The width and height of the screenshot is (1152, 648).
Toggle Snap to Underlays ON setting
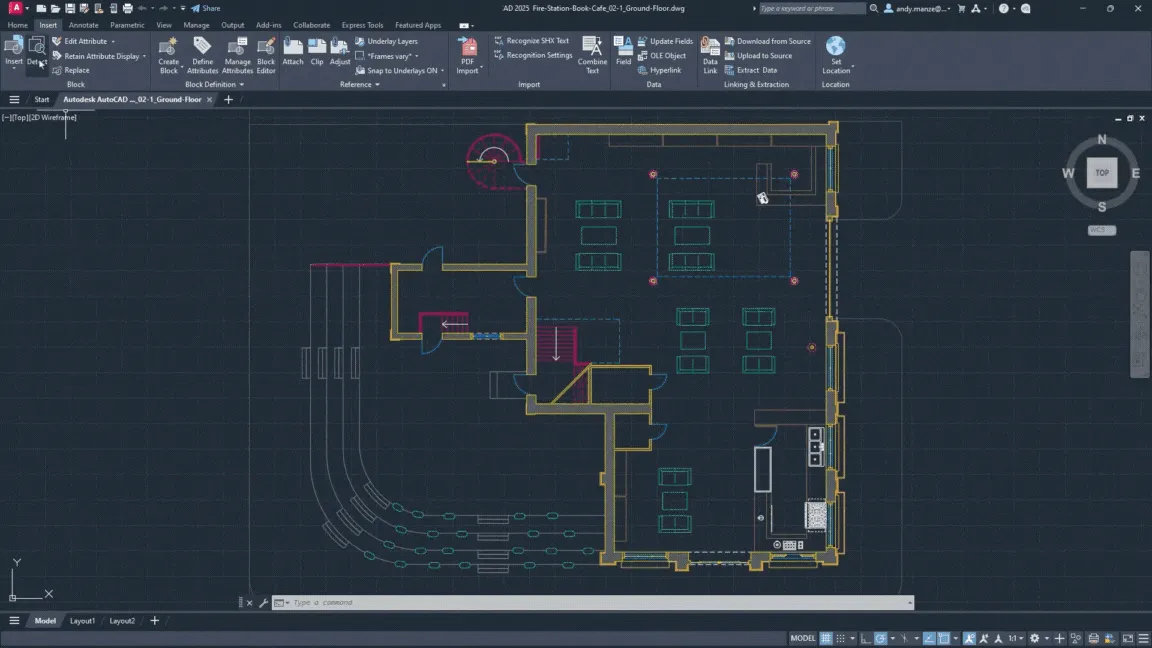(x=398, y=70)
